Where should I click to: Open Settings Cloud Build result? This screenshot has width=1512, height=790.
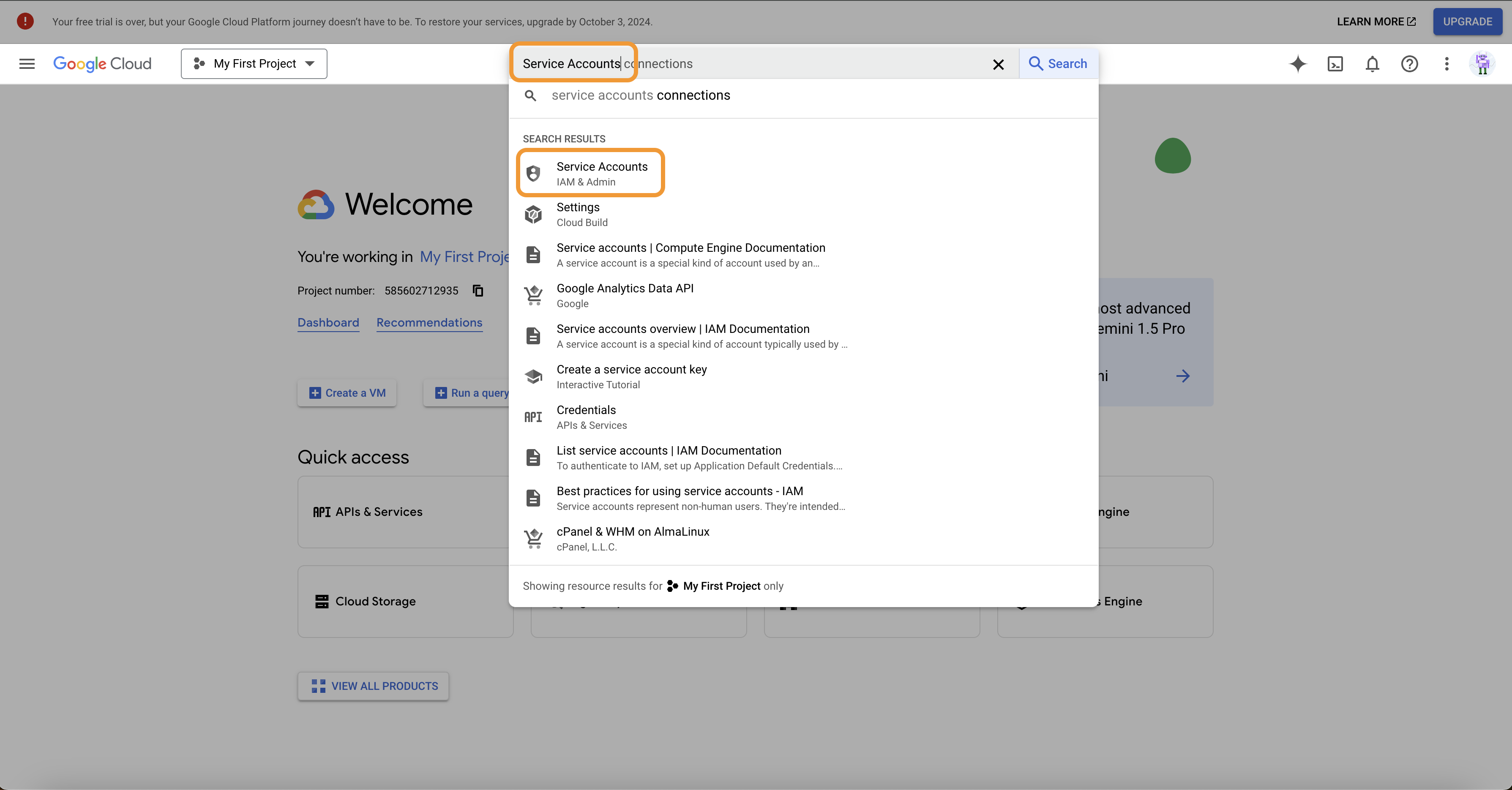click(x=804, y=214)
